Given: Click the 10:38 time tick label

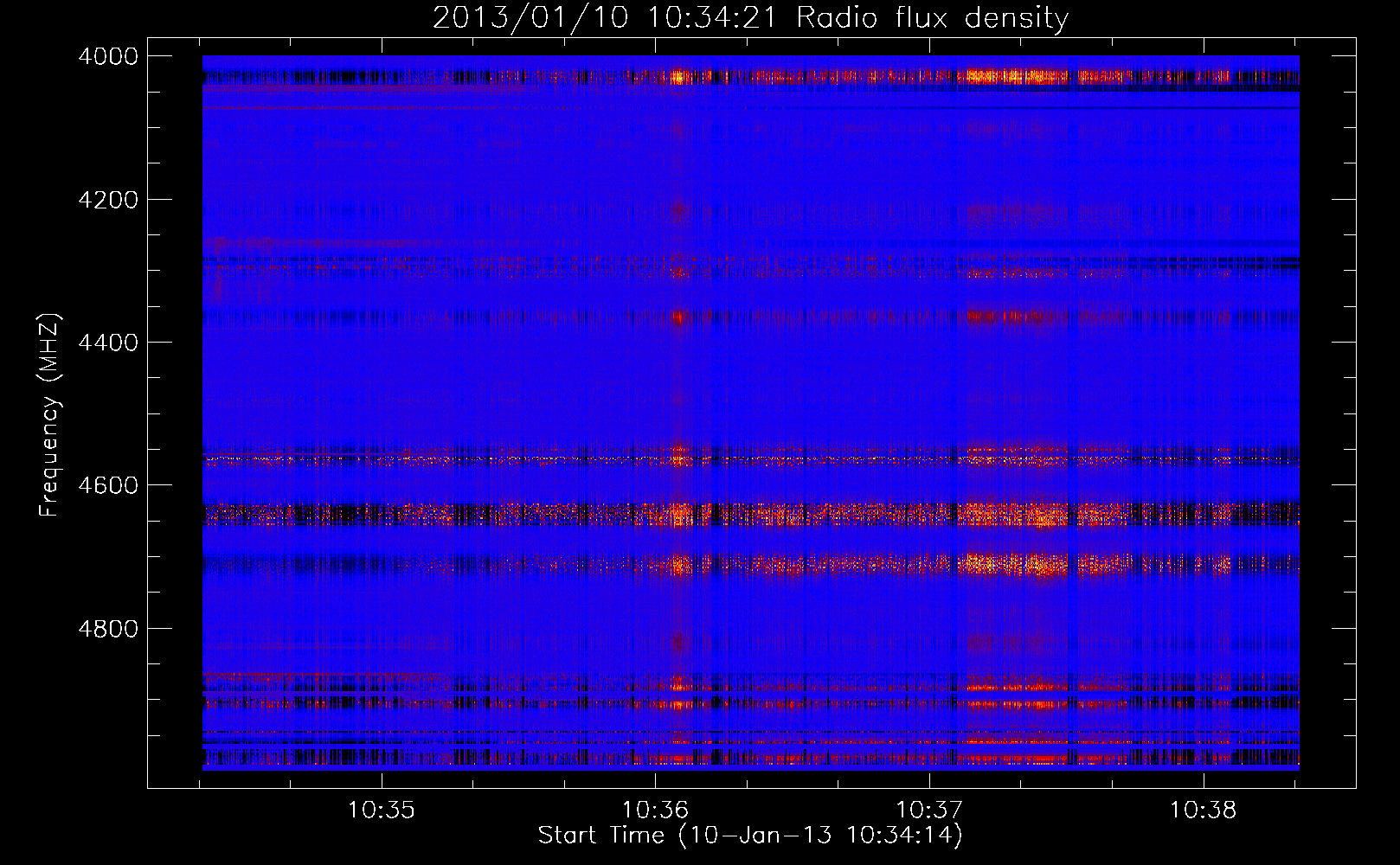Looking at the screenshot, I should point(1204,811).
